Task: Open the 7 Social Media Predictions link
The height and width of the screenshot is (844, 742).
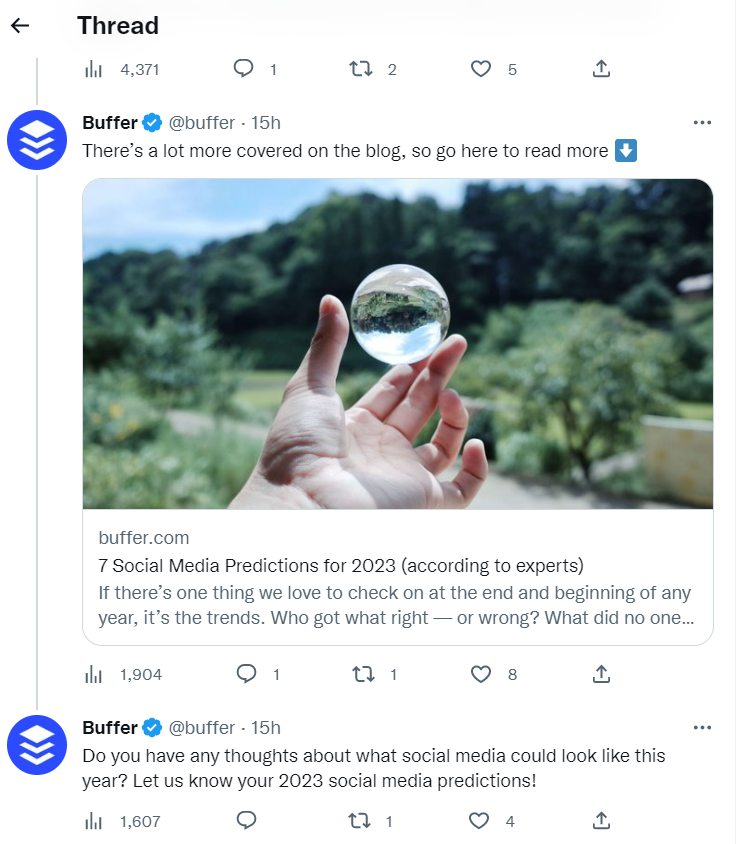Action: [x=341, y=565]
